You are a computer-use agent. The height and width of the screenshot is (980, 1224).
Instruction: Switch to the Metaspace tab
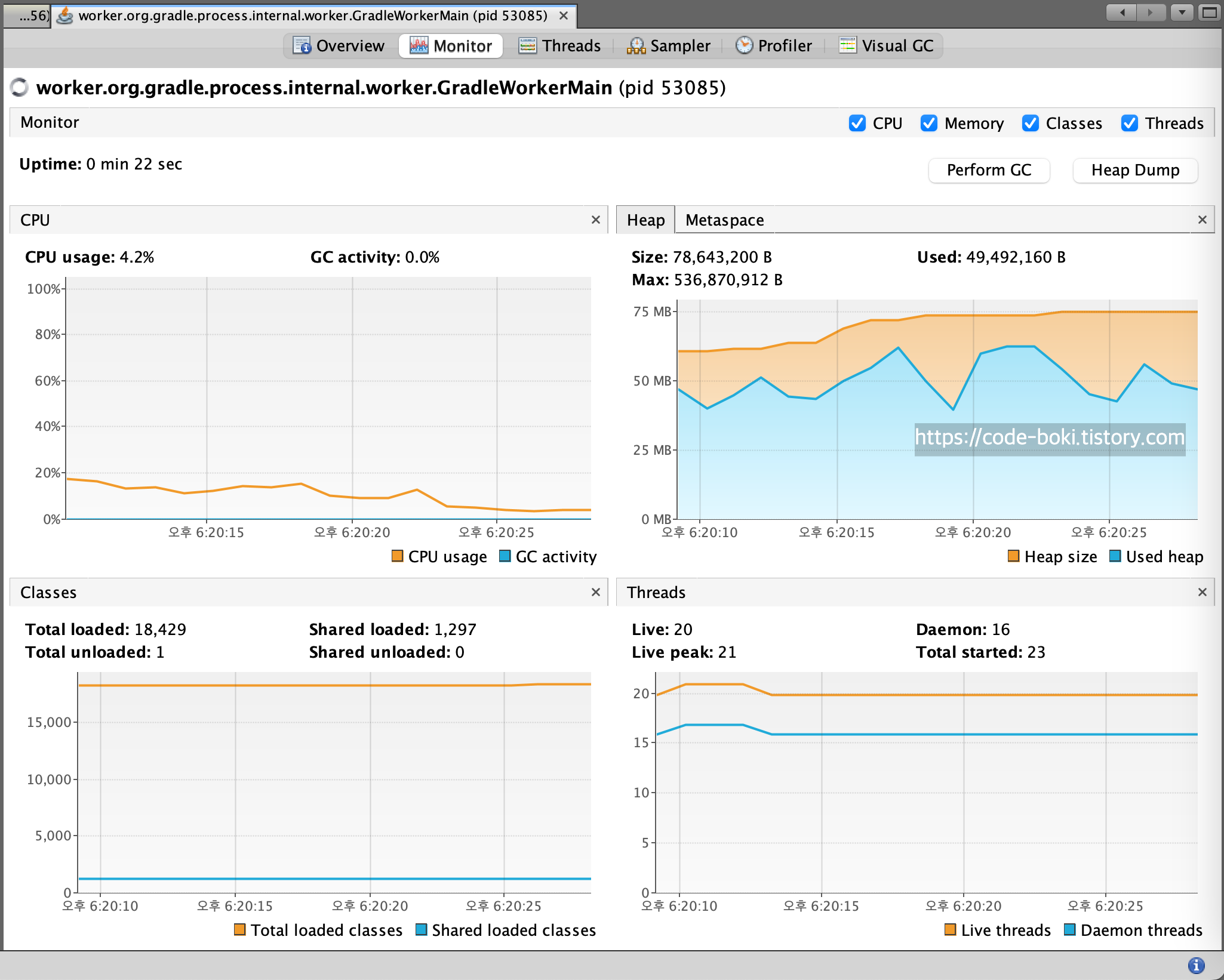point(724,220)
